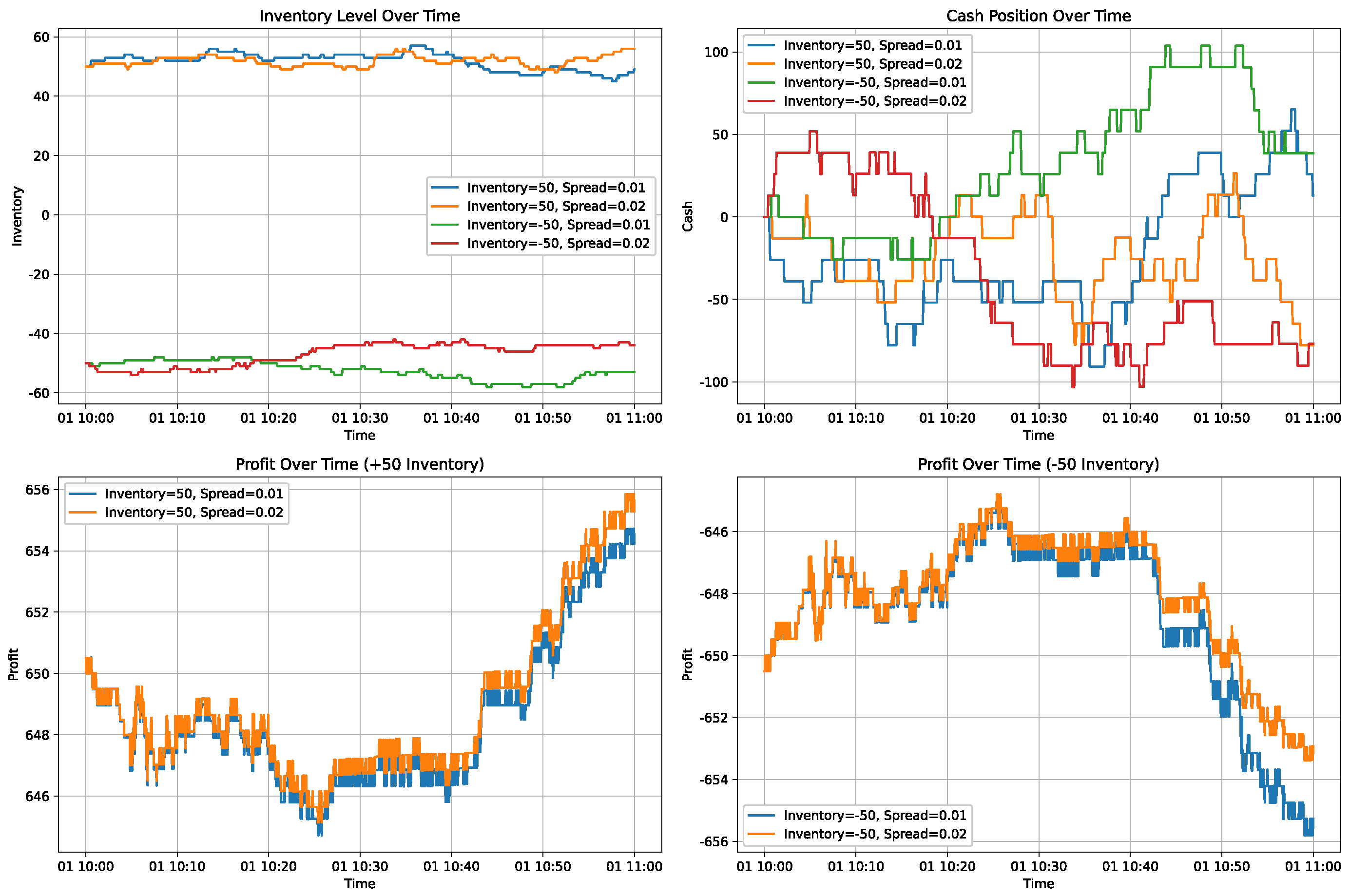The height and width of the screenshot is (896, 1350).
Task: Click blue line swatch in inventory chart legend
Action: [x=444, y=188]
